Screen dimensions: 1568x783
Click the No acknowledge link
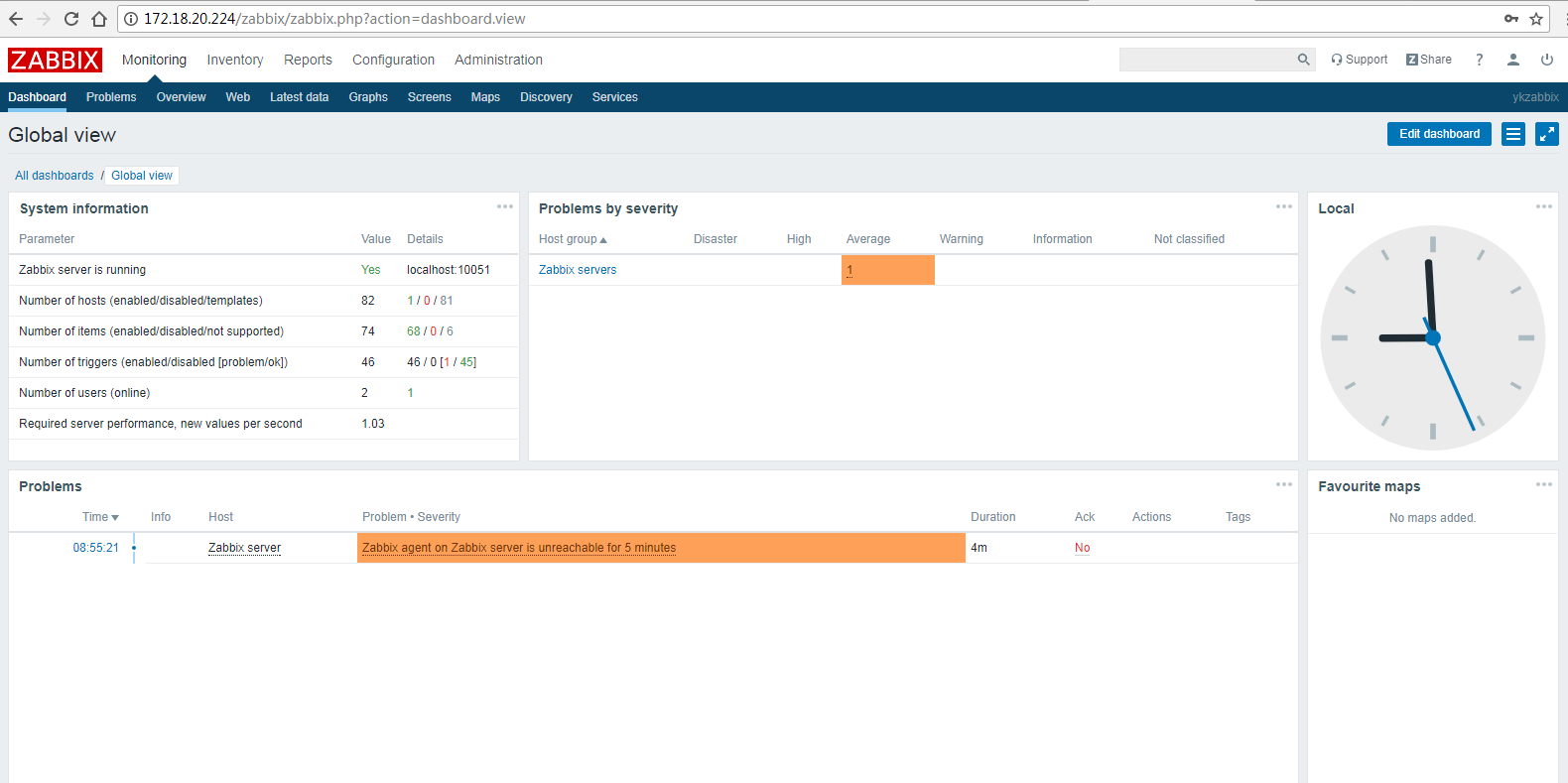1082,548
